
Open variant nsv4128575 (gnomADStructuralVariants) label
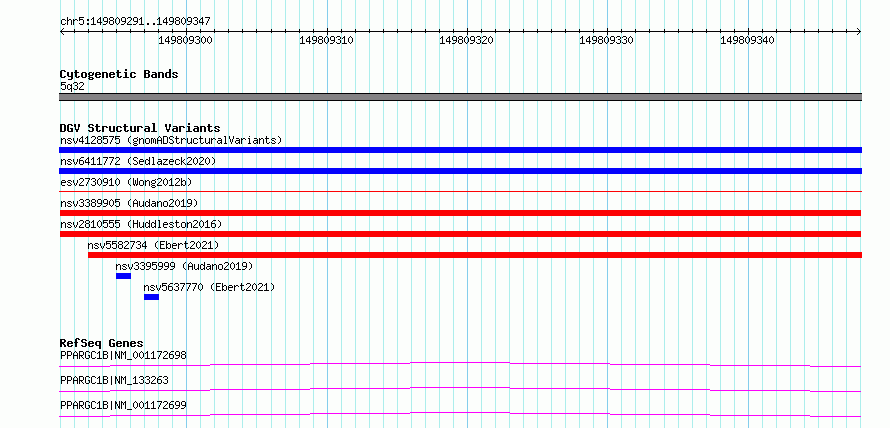click(171, 140)
